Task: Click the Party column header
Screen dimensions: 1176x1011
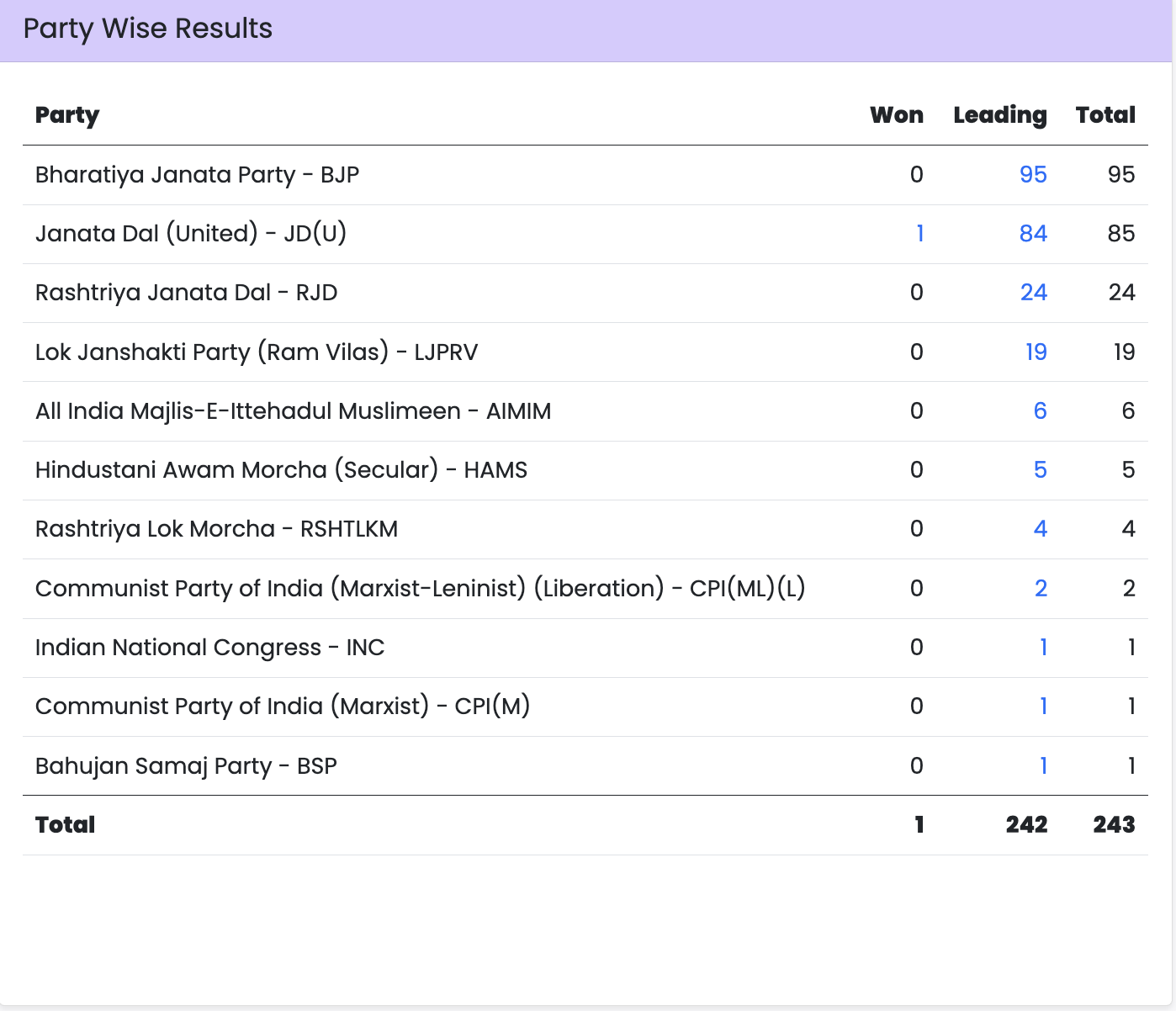Action: 67,115
